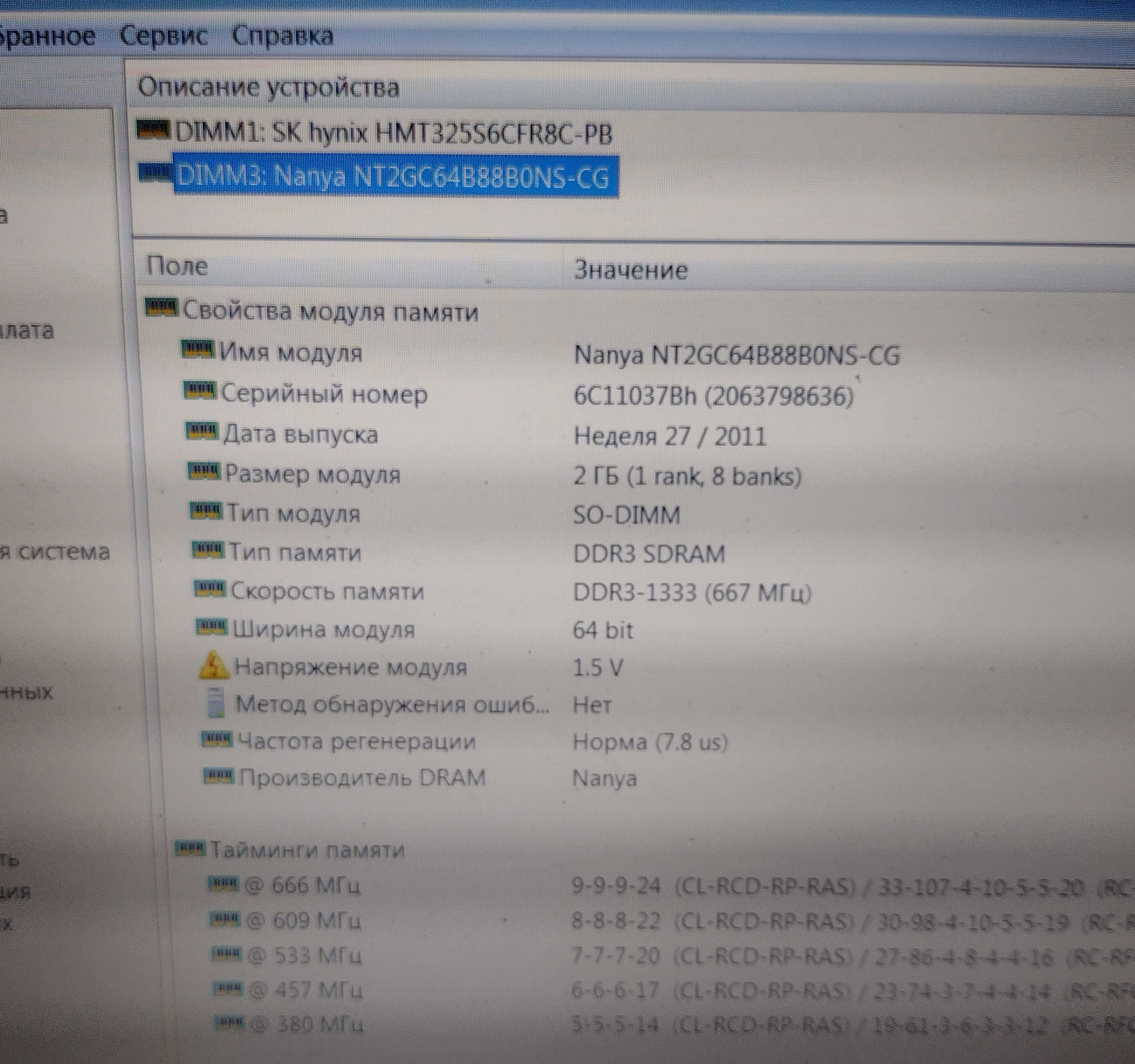Select the Тип модуля field
The width and height of the screenshot is (1135, 1064).
coord(294,513)
